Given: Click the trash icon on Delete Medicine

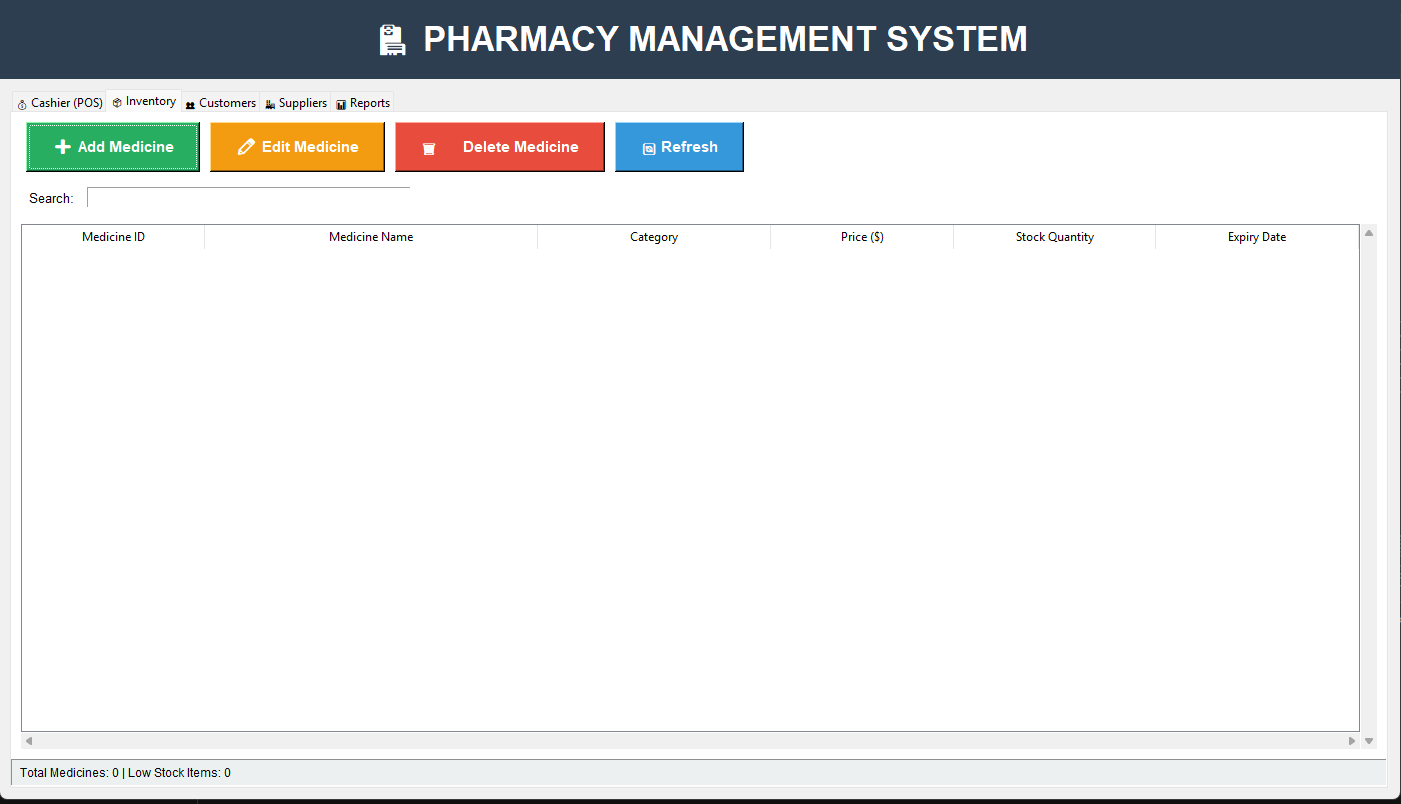Looking at the screenshot, I should tap(430, 146).
